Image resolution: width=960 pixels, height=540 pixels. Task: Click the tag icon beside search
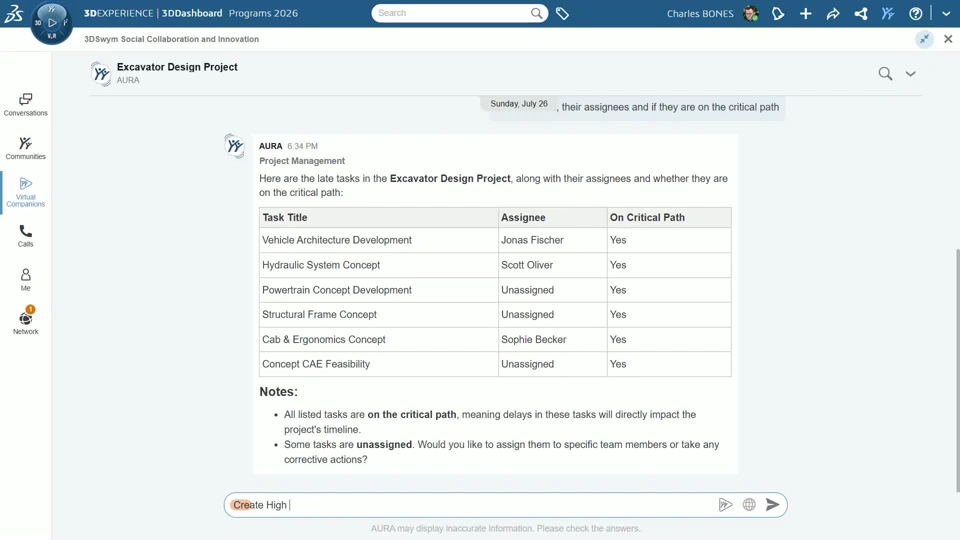(562, 13)
